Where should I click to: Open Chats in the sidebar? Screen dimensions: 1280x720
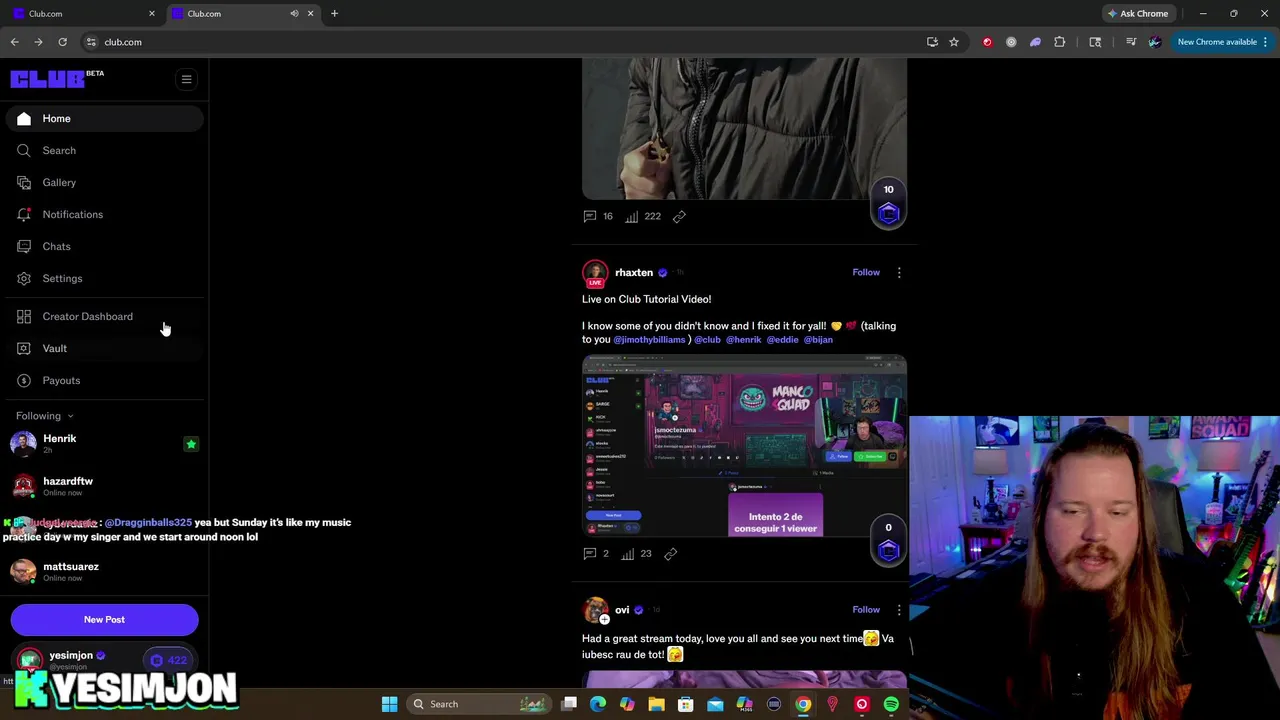[104, 246]
